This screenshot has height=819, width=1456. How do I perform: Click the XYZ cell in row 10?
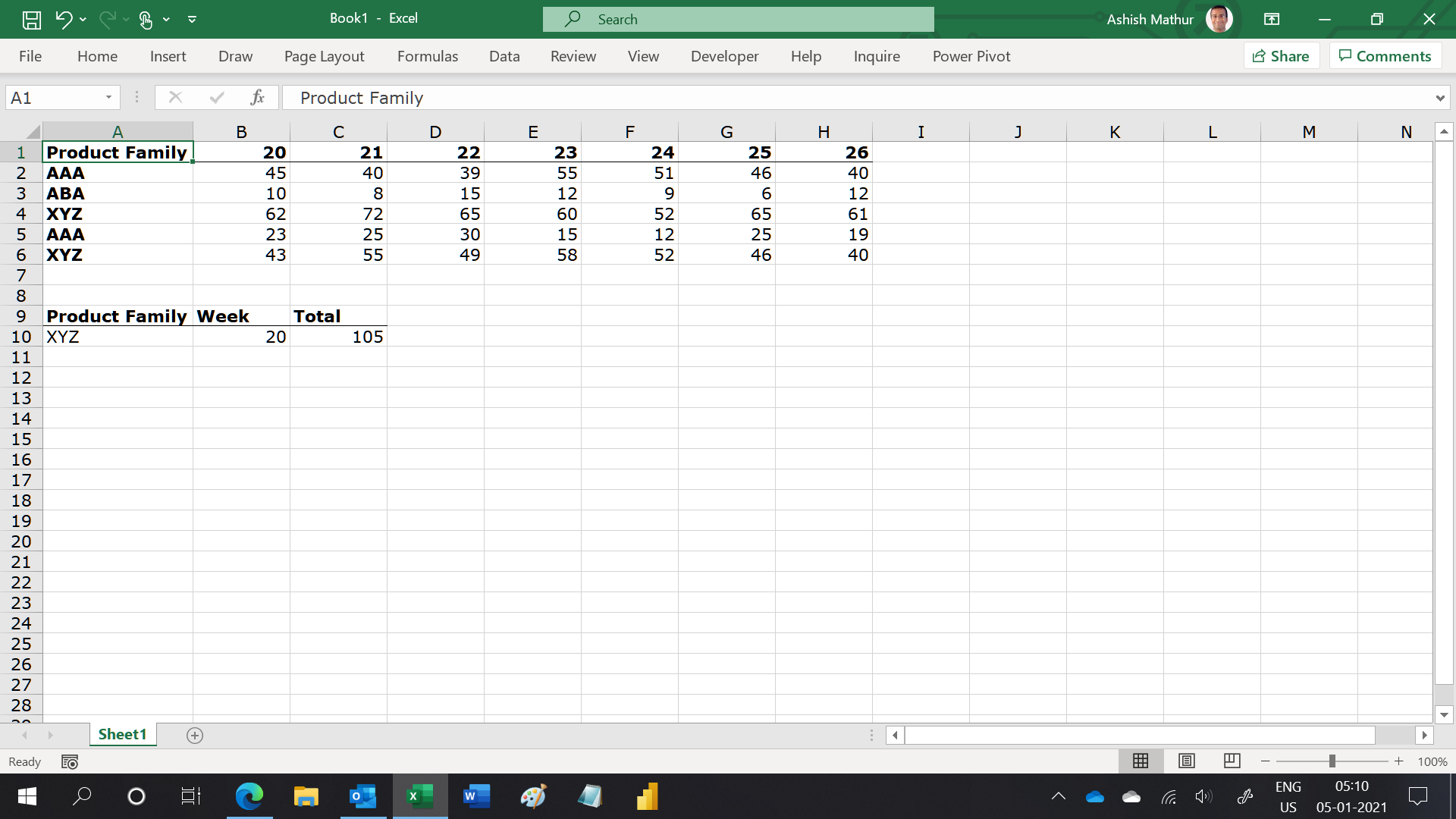click(118, 337)
